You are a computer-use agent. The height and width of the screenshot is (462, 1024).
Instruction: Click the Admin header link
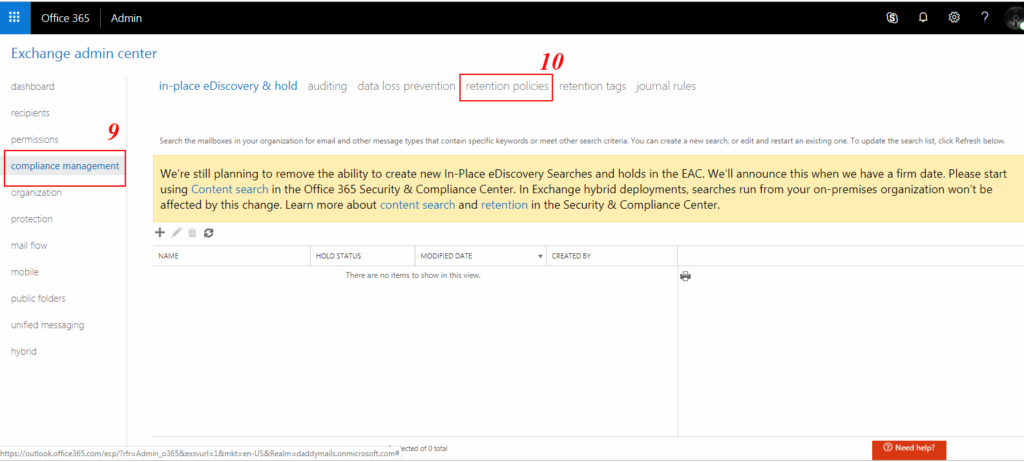click(127, 18)
